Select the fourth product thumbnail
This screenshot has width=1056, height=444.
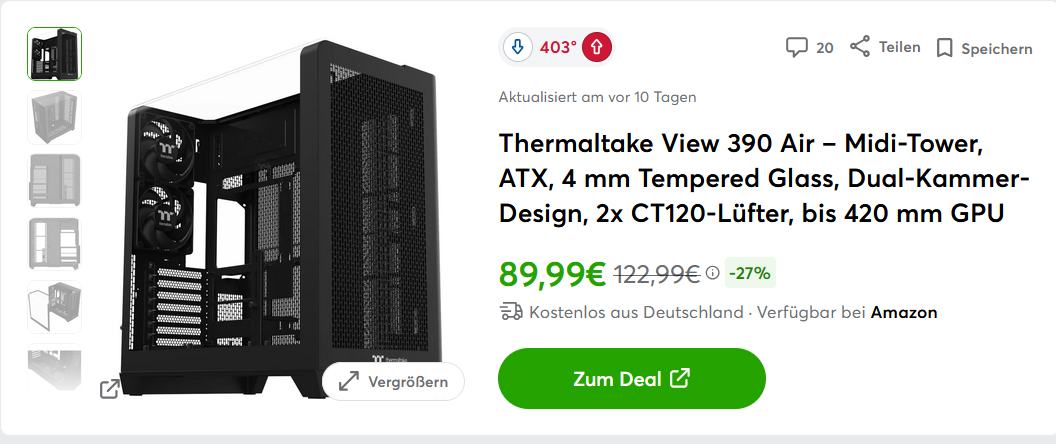pyautogui.click(x=55, y=243)
